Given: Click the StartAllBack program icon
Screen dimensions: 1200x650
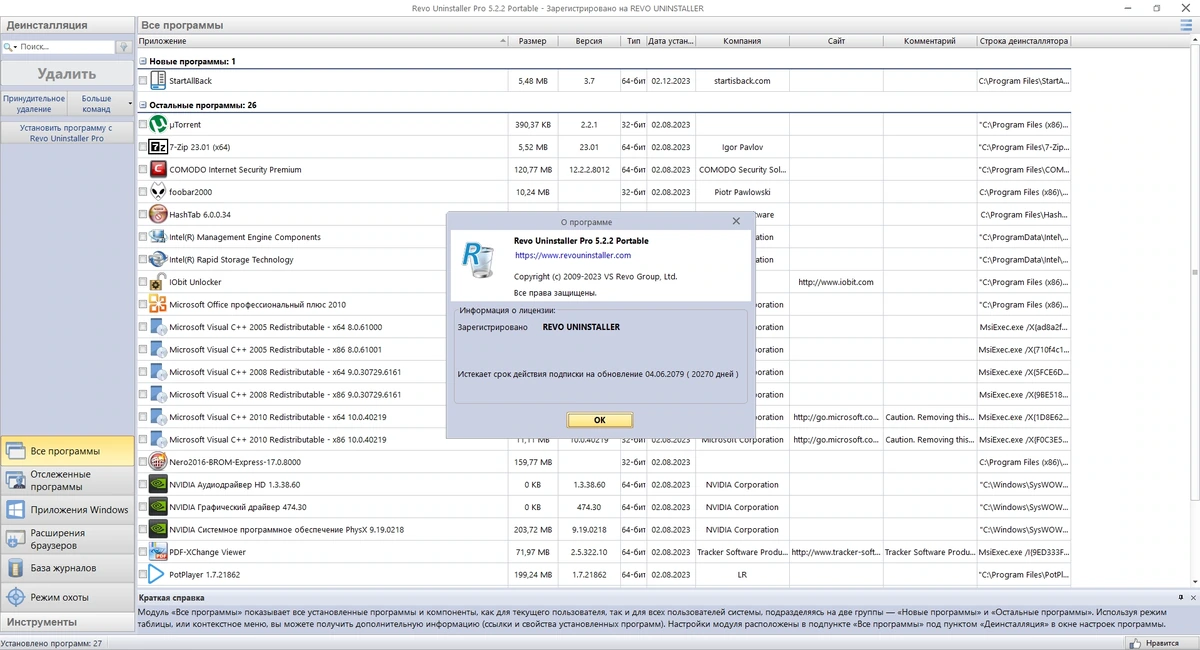Looking at the screenshot, I should coord(157,80).
